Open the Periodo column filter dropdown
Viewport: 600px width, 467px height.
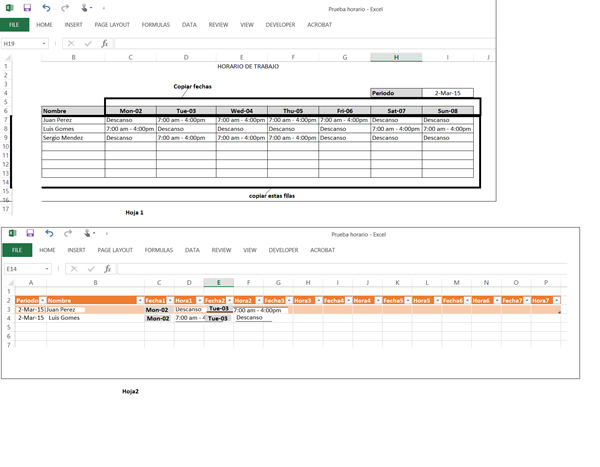tap(42, 300)
